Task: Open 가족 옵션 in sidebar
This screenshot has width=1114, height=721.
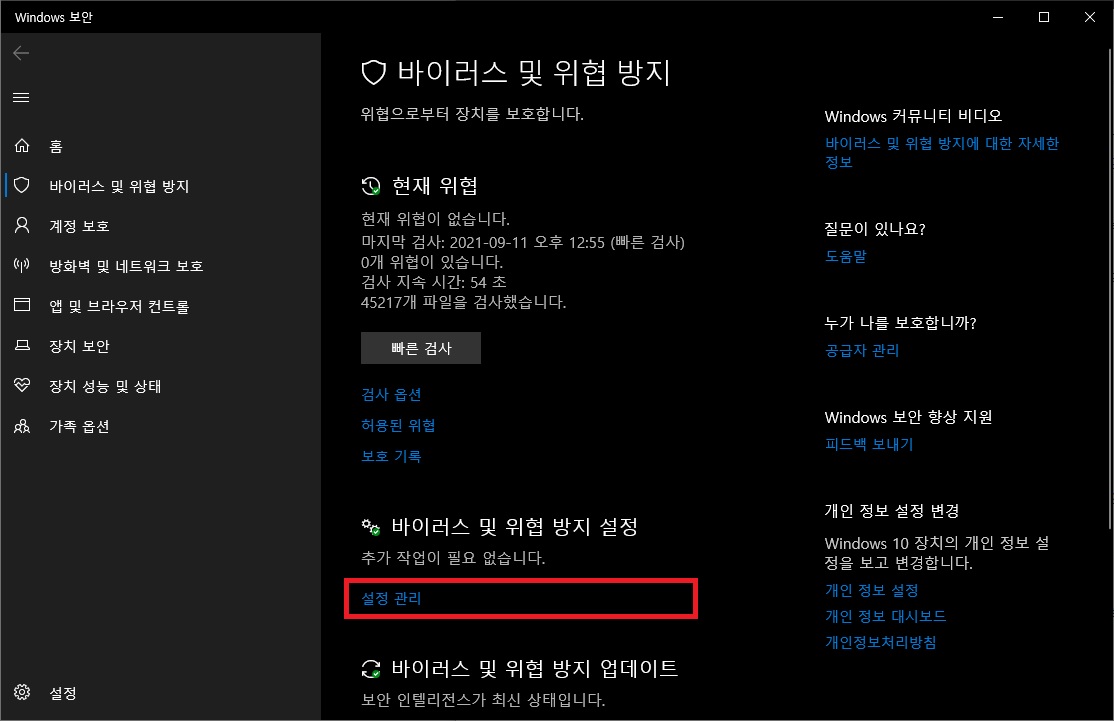Action: [79, 426]
